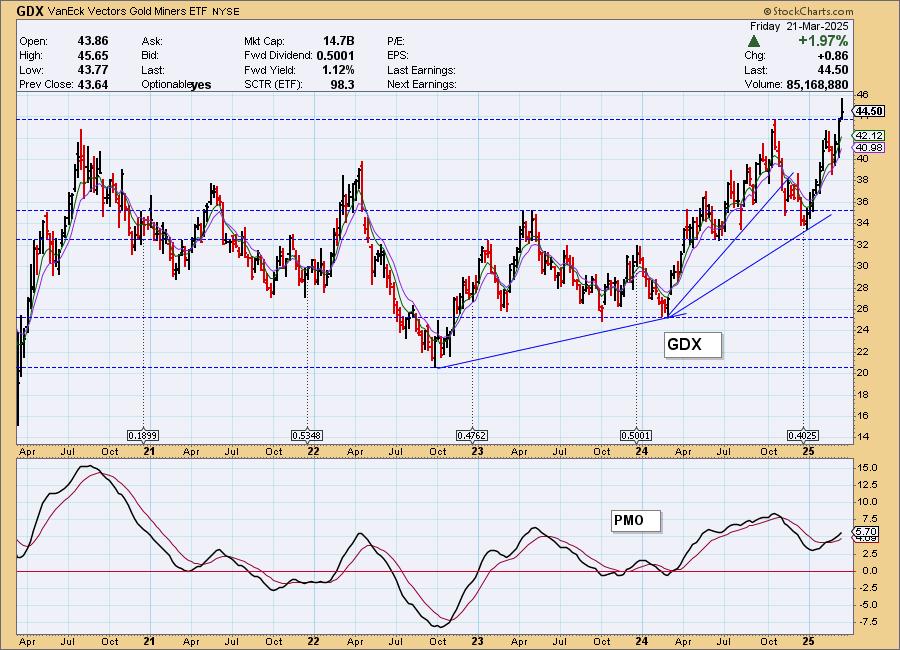This screenshot has width=900, height=650.
Task: Click the 'Bid:' label
Action: click(x=150, y=56)
